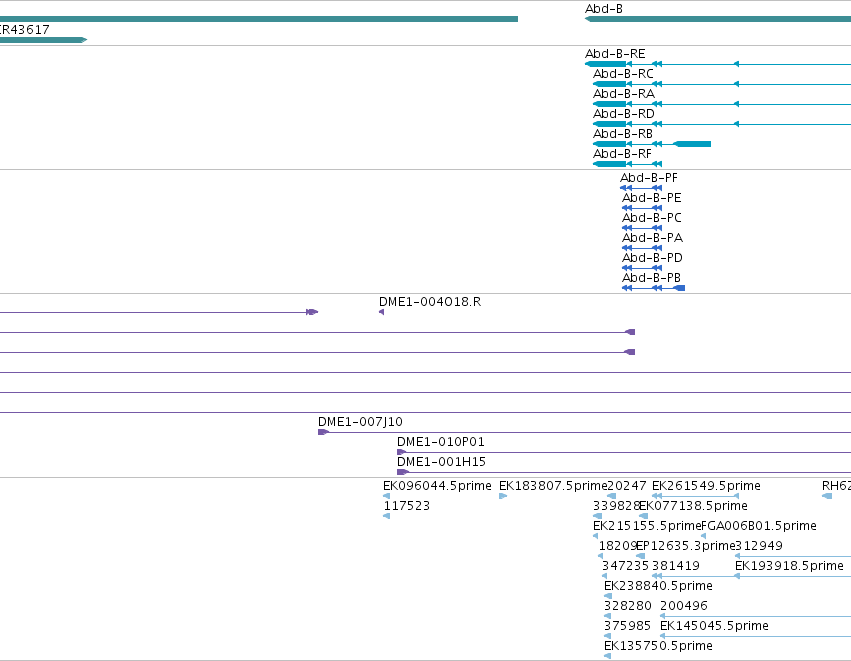Click the DME1-001H15 feature label
This screenshot has width=851, height=661.
pos(441,462)
